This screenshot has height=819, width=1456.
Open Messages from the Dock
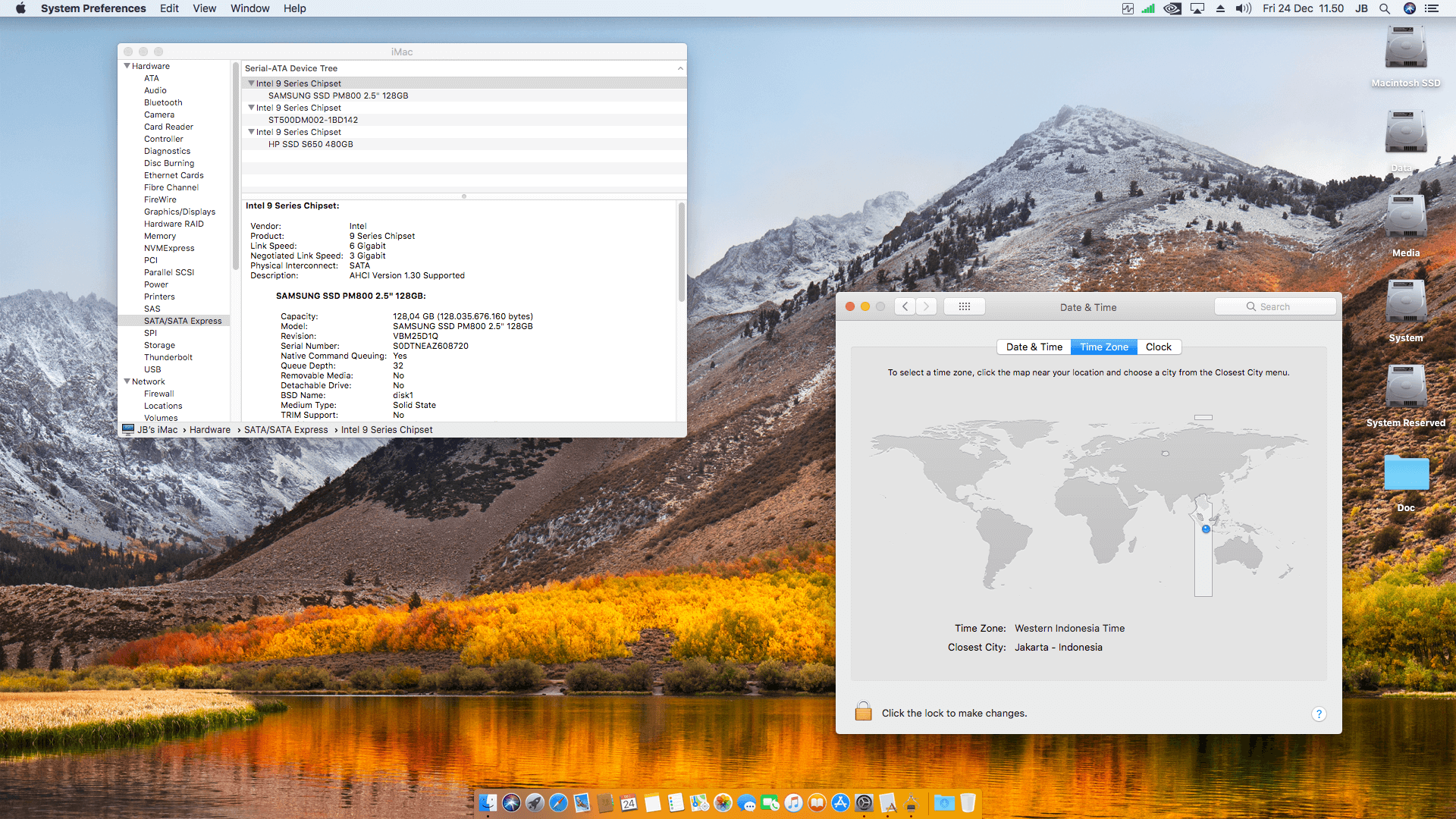747,802
